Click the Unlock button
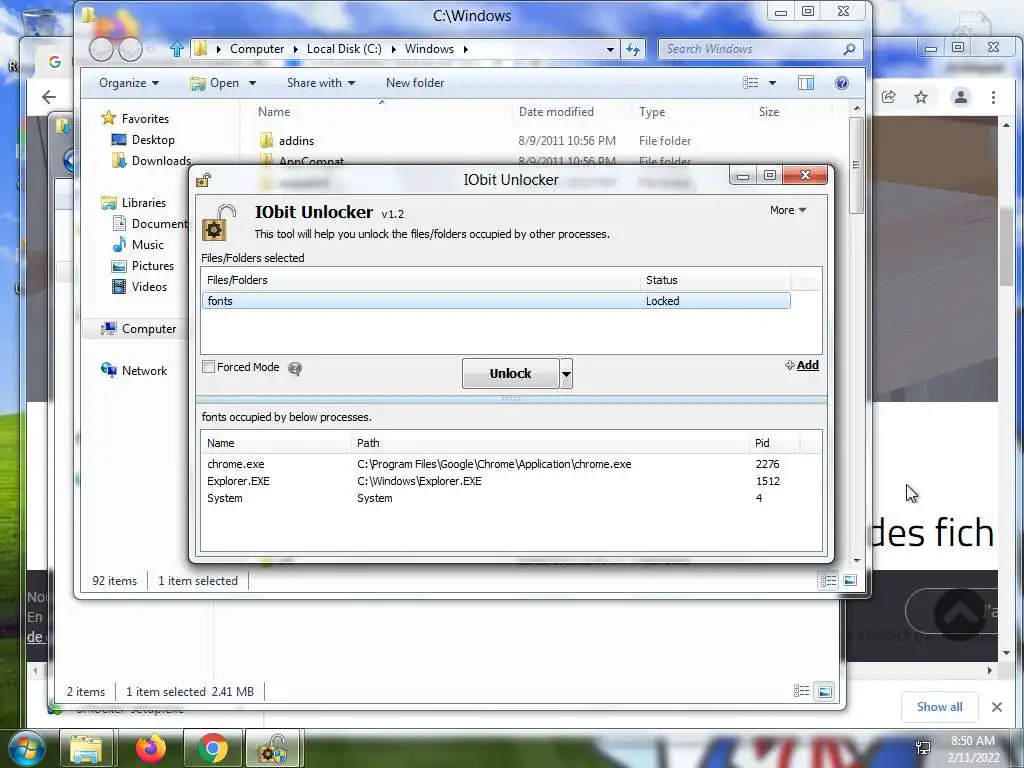The width and height of the screenshot is (1024, 768). tap(510, 374)
